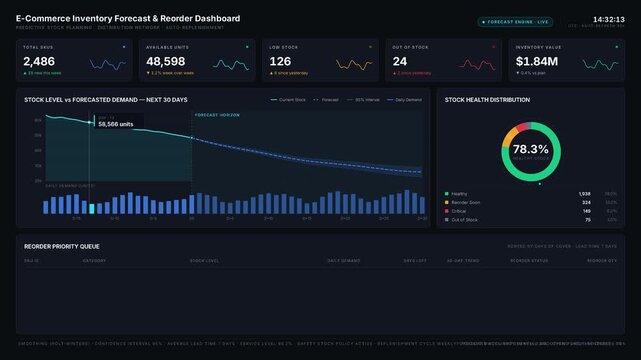Image resolution: width=641 pixels, height=360 pixels.
Task: Click the 58,566 units chart tooltip
Action: click(x=119, y=121)
